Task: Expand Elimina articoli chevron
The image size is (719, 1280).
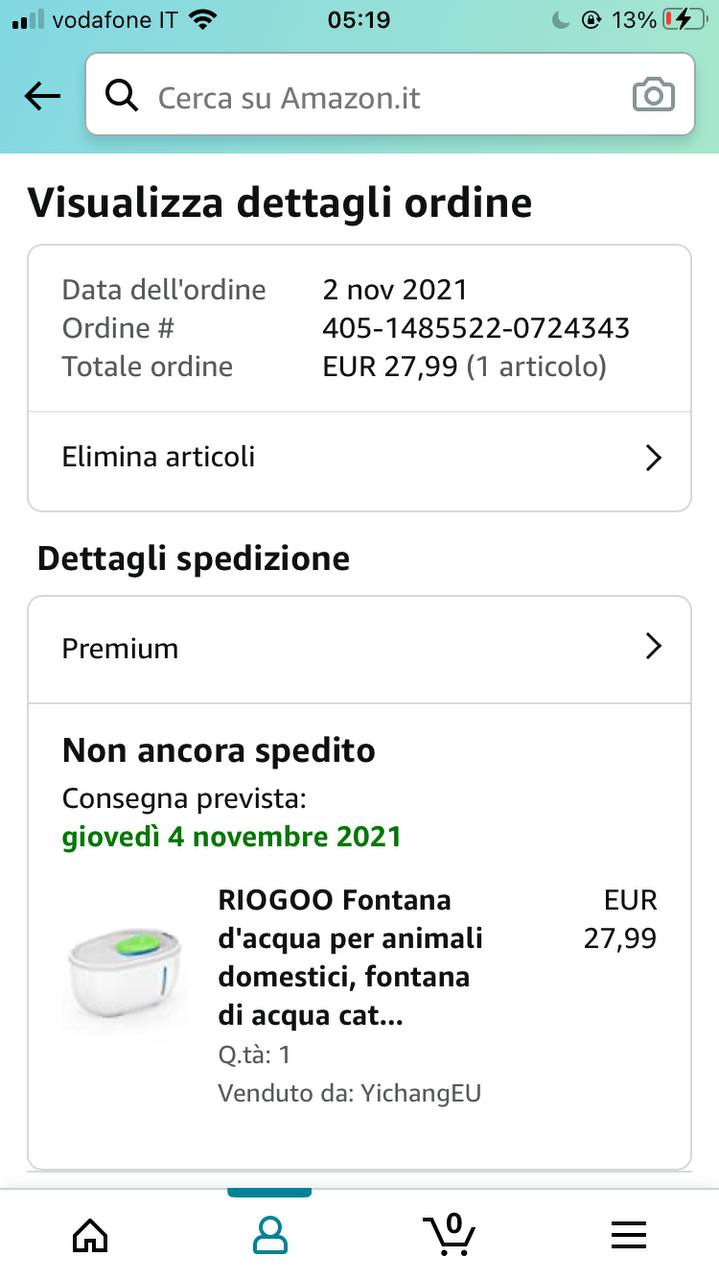Action: click(x=653, y=458)
